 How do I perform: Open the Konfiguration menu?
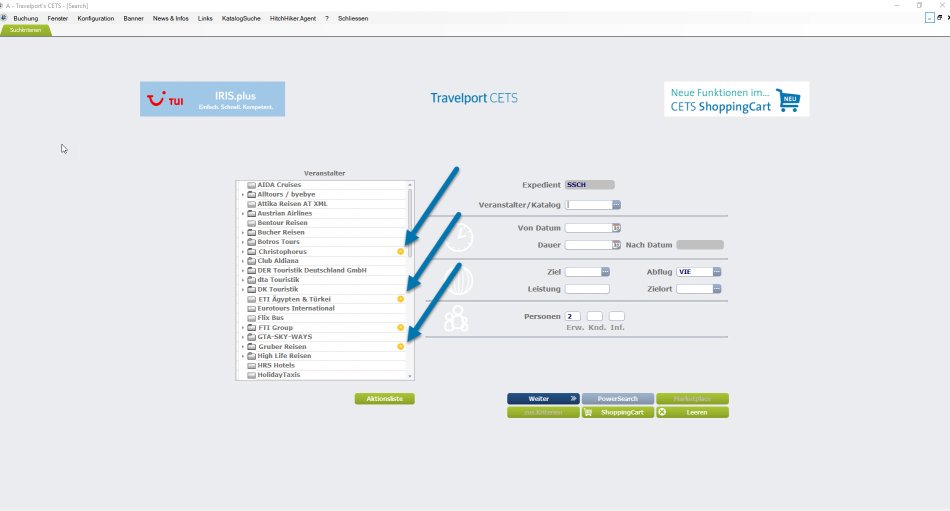click(x=96, y=18)
